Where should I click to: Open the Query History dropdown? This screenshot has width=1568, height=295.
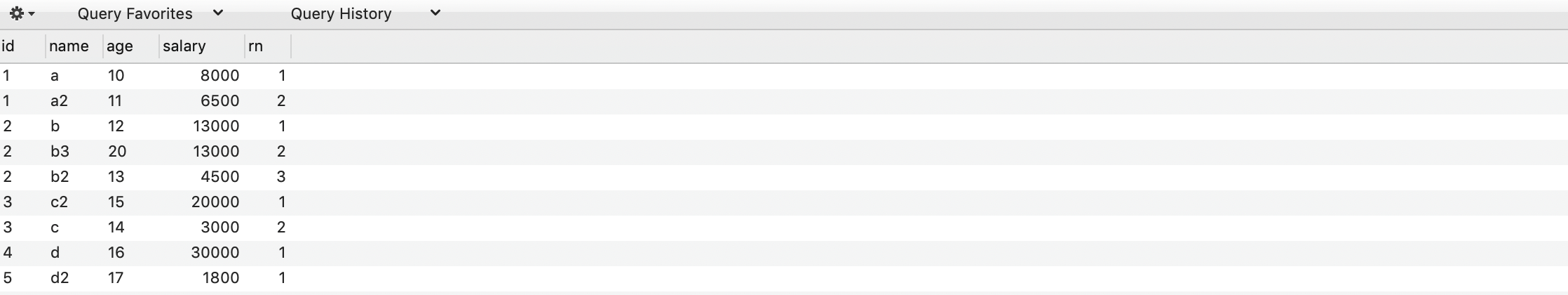[365, 13]
